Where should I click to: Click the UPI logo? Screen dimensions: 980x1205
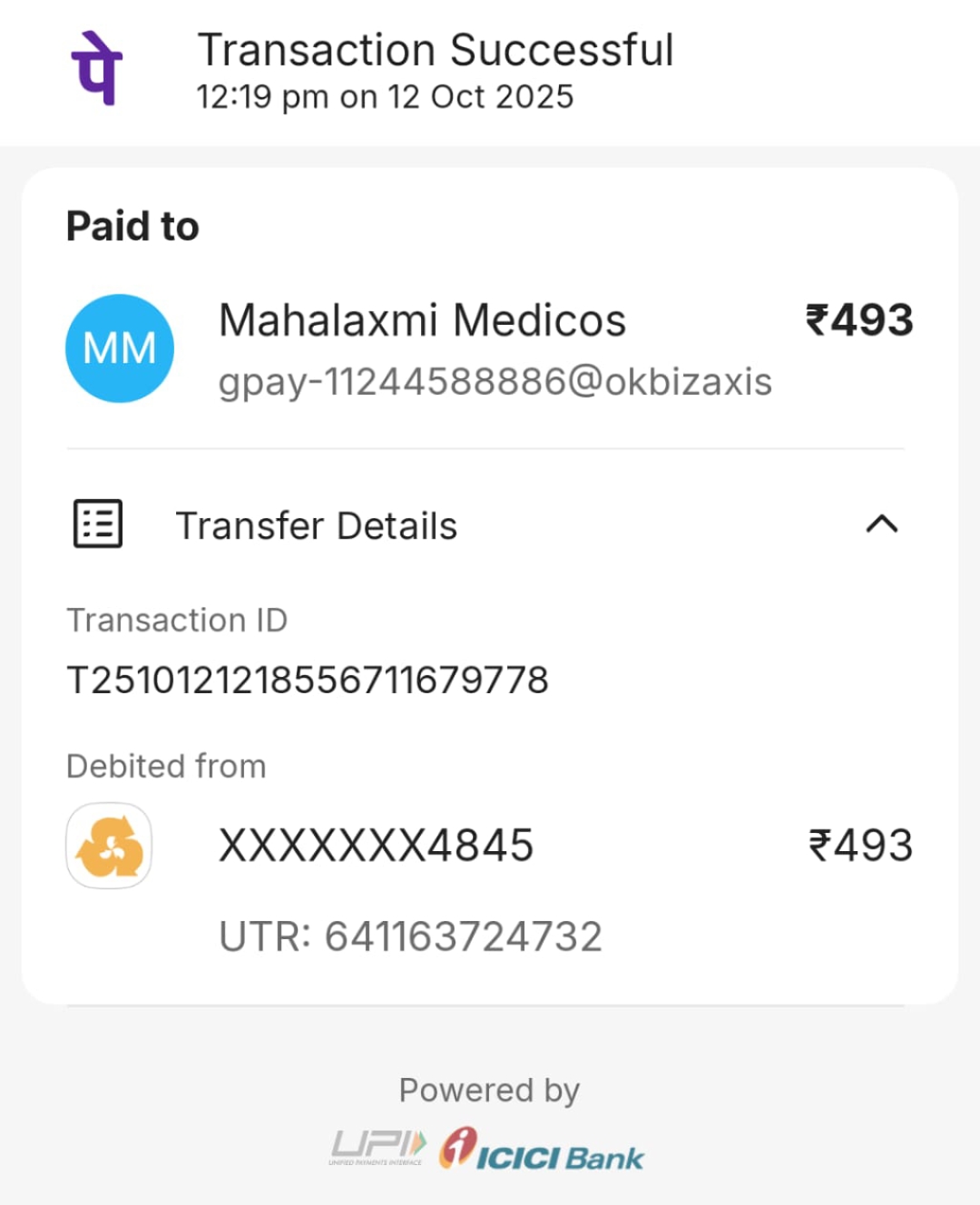click(x=377, y=1147)
